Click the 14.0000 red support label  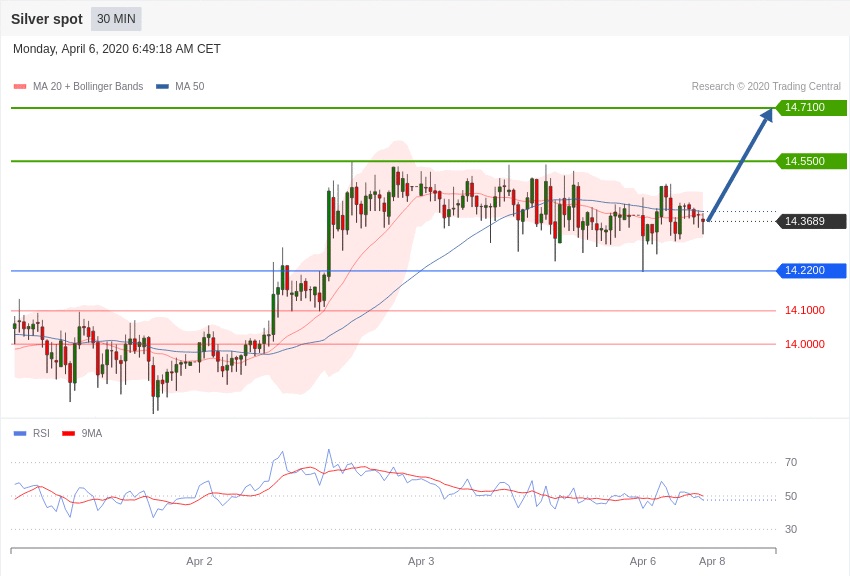click(804, 344)
